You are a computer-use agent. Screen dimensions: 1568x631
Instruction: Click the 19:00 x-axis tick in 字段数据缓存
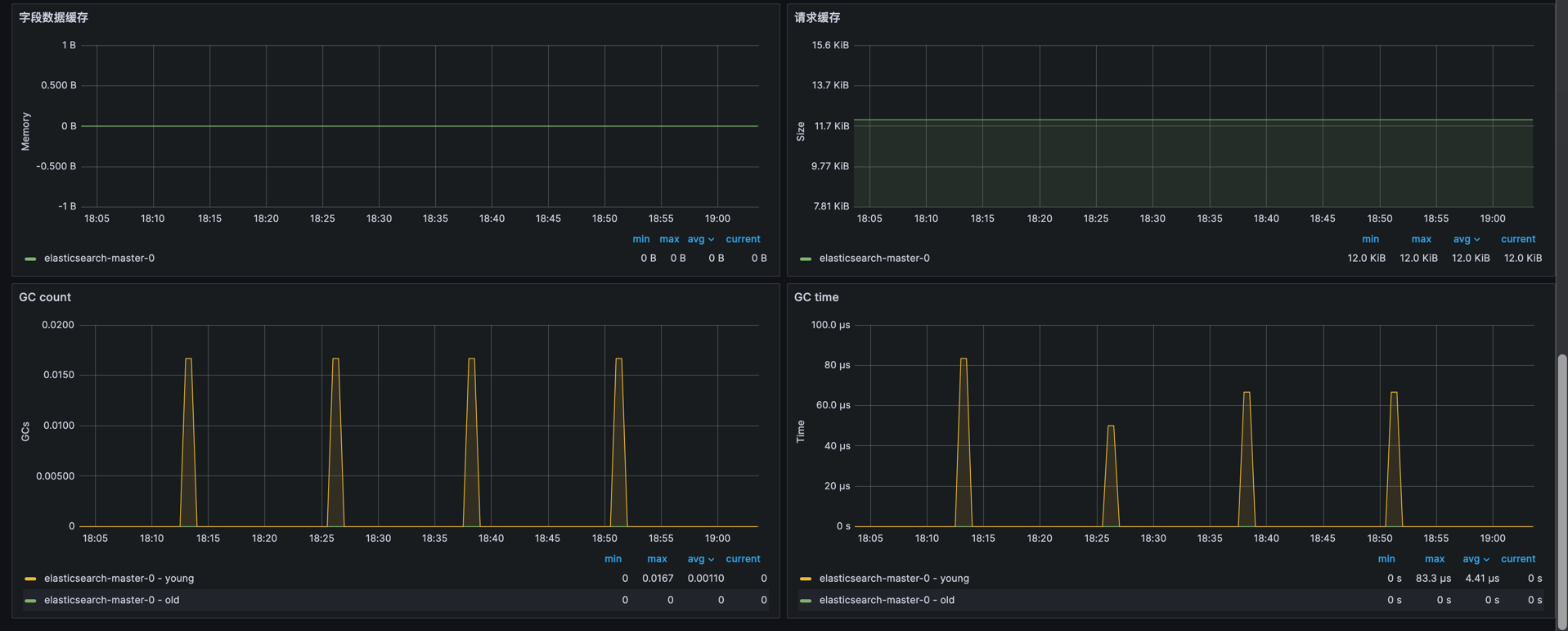(x=717, y=219)
